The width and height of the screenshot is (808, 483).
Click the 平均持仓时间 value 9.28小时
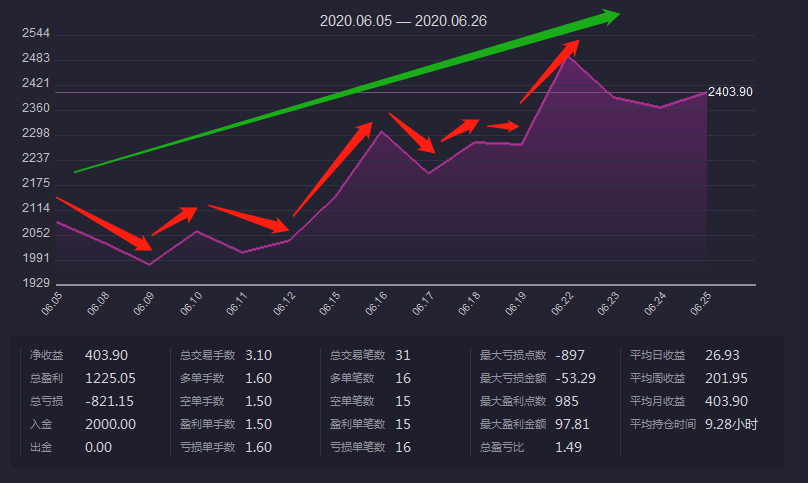[x=731, y=424]
